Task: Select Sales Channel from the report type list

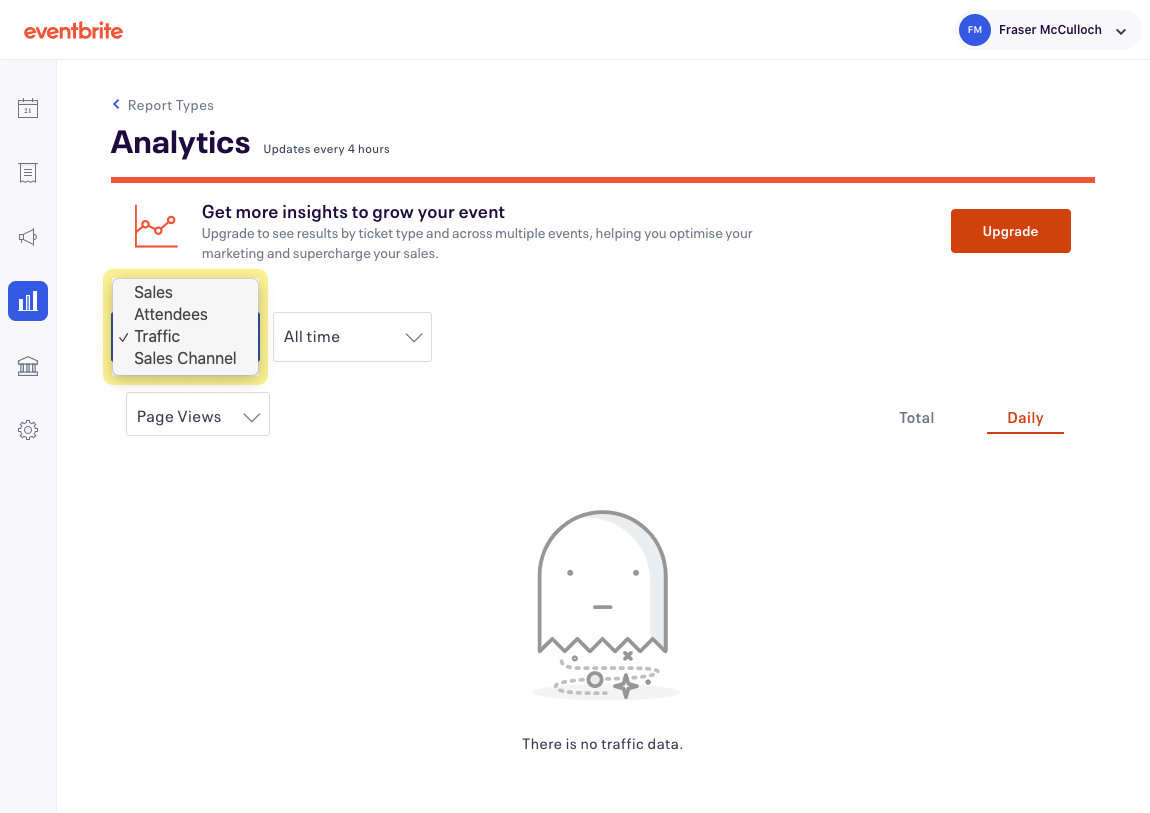Action: (x=184, y=358)
